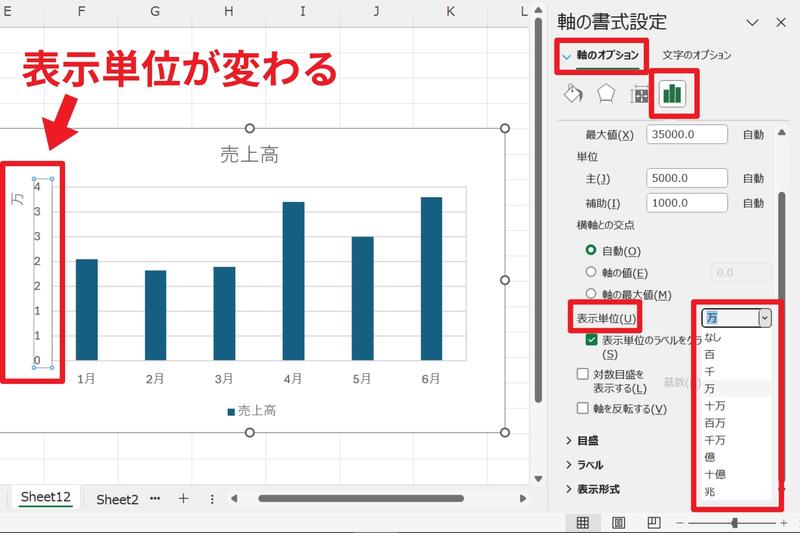Viewport: 800px width, 533px height.
Task: Click the zoom out minus button
Action: (680, 523)
